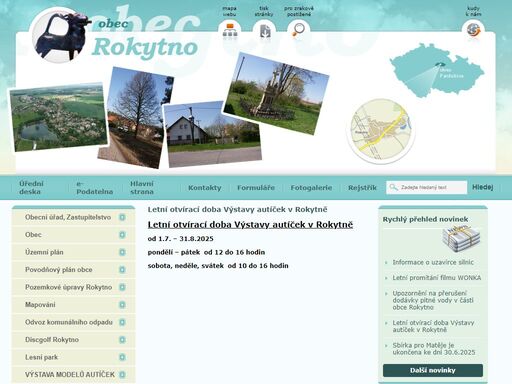The image size is (512, 384).
Task: Click the tisk stránky print icon
Action: [265, 31]
